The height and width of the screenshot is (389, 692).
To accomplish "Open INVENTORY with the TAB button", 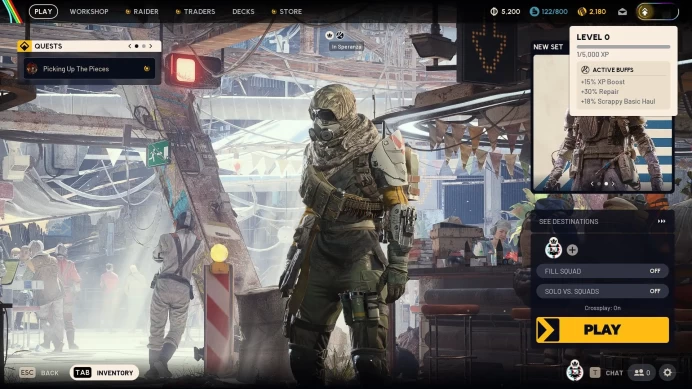I will [x=104, y=373].
